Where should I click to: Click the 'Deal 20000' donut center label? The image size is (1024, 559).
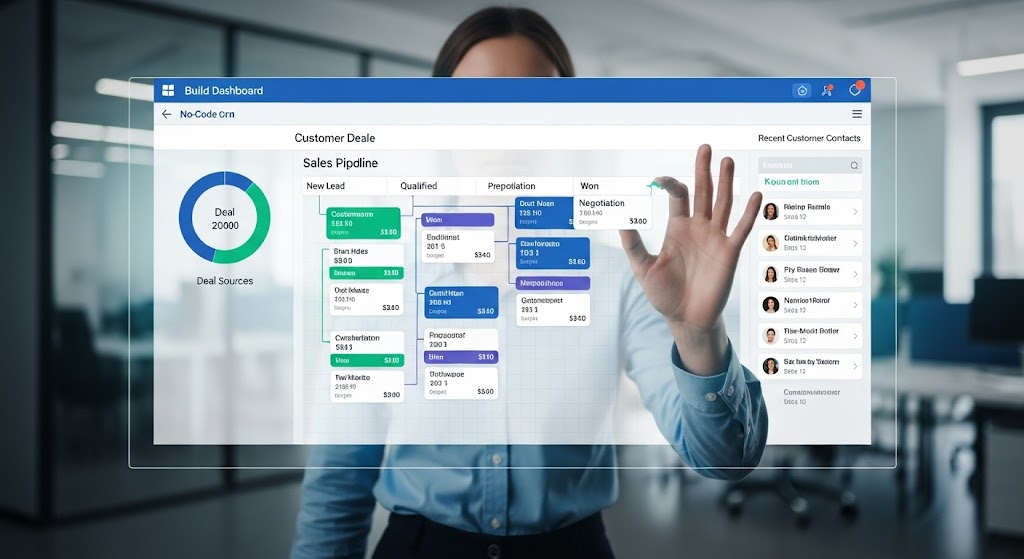pyautogui.click(x=225, y=219)
